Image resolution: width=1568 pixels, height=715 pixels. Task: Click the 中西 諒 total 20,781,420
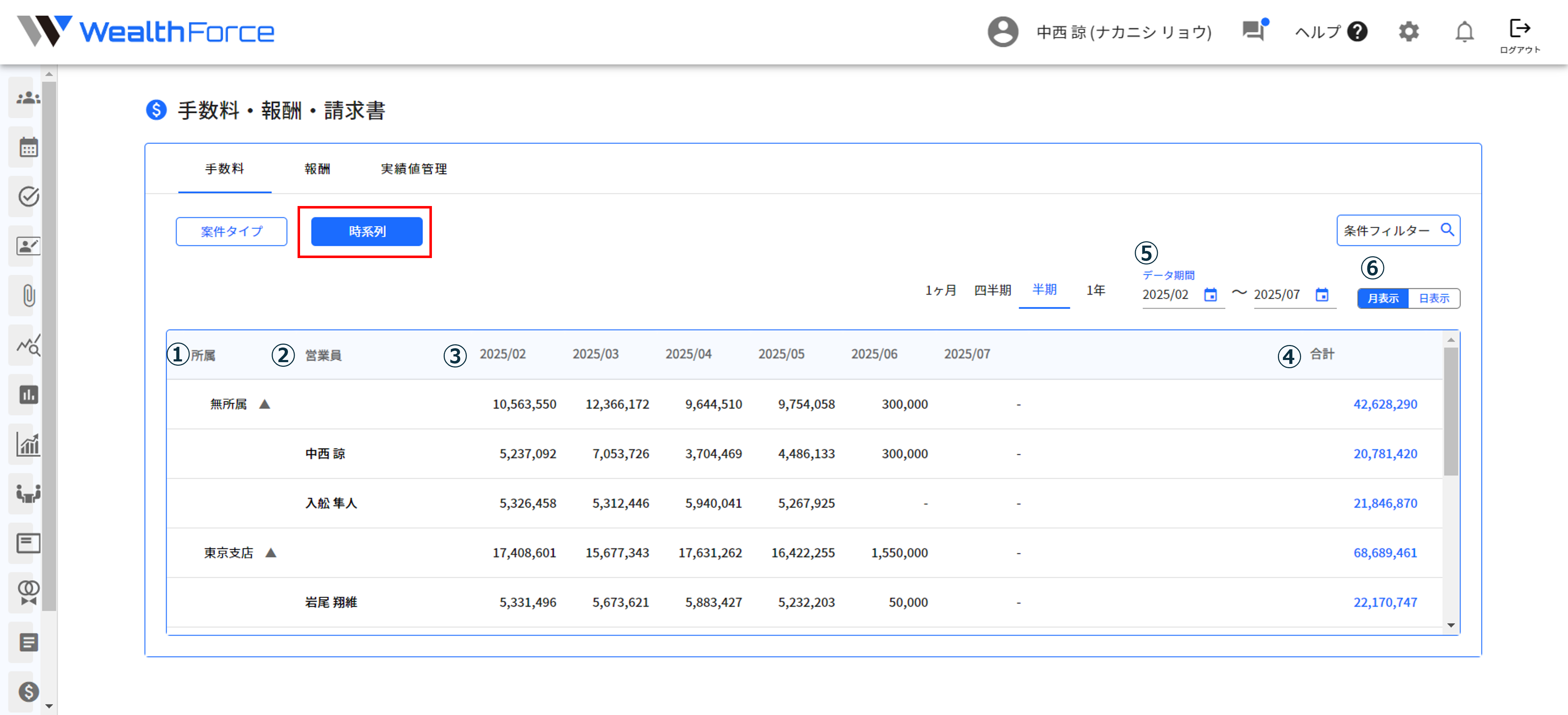click(x=1385, y=454)
